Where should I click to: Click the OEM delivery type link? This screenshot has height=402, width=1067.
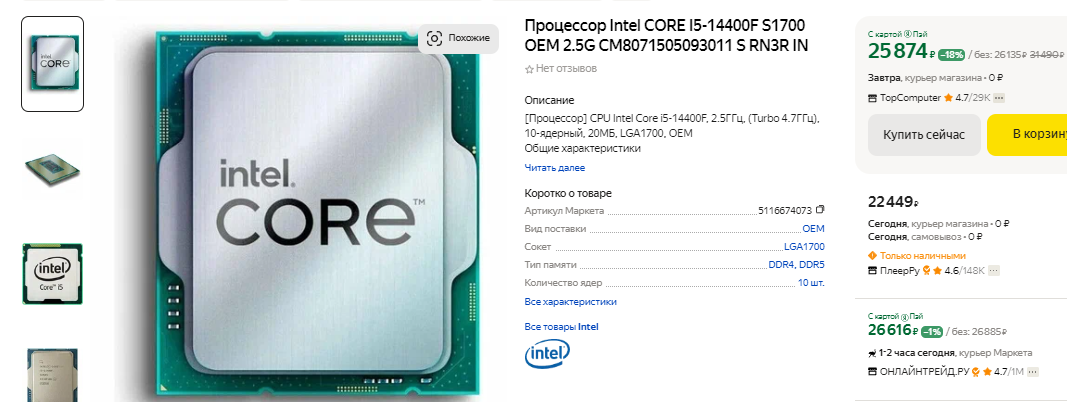(813, 229)
